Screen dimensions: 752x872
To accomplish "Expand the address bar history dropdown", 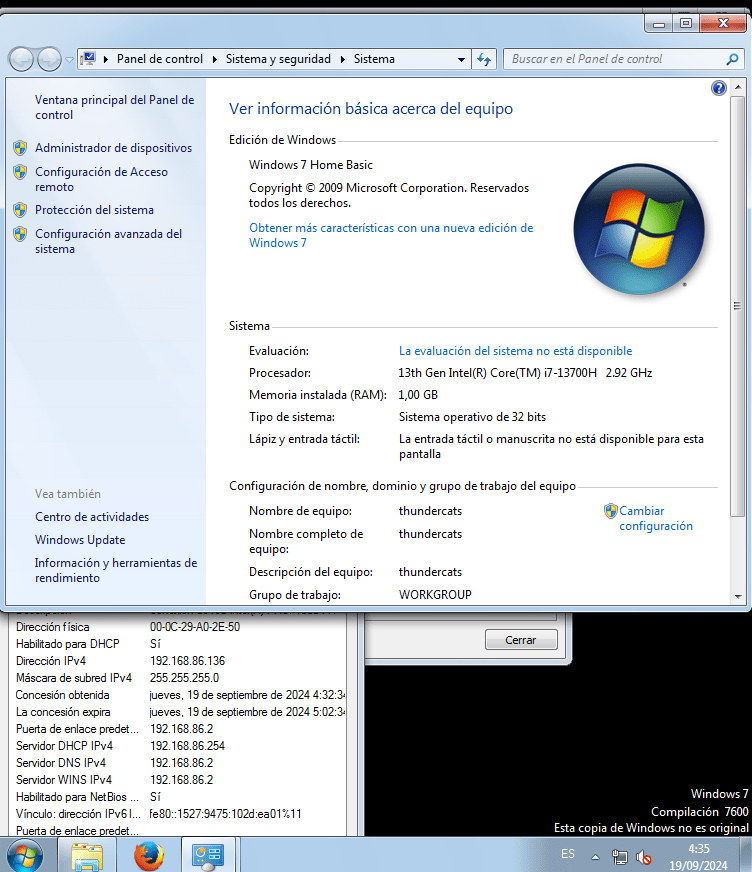I will (x=461, y=59).
